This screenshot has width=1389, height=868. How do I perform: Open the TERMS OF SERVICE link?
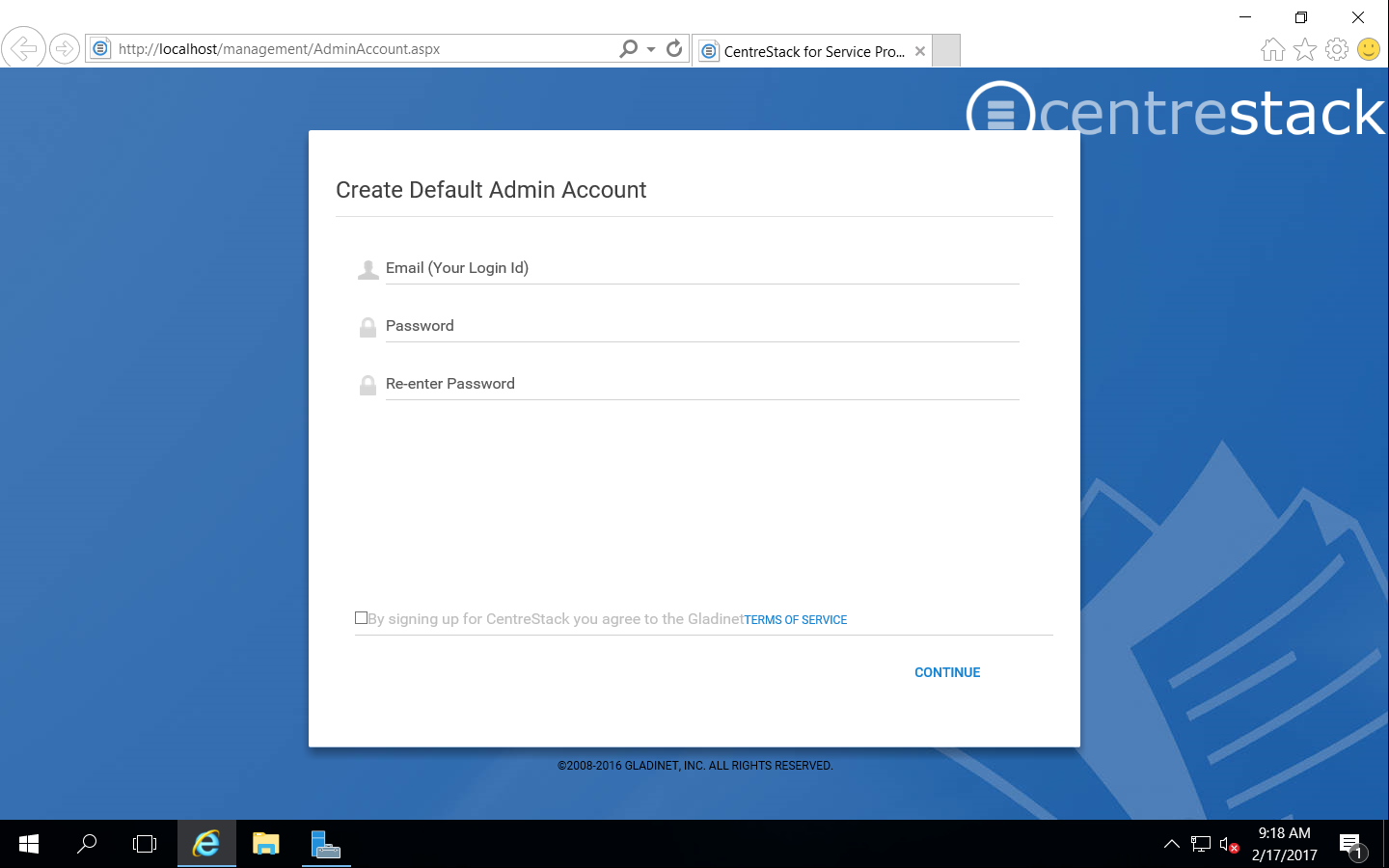coord(796,620)
